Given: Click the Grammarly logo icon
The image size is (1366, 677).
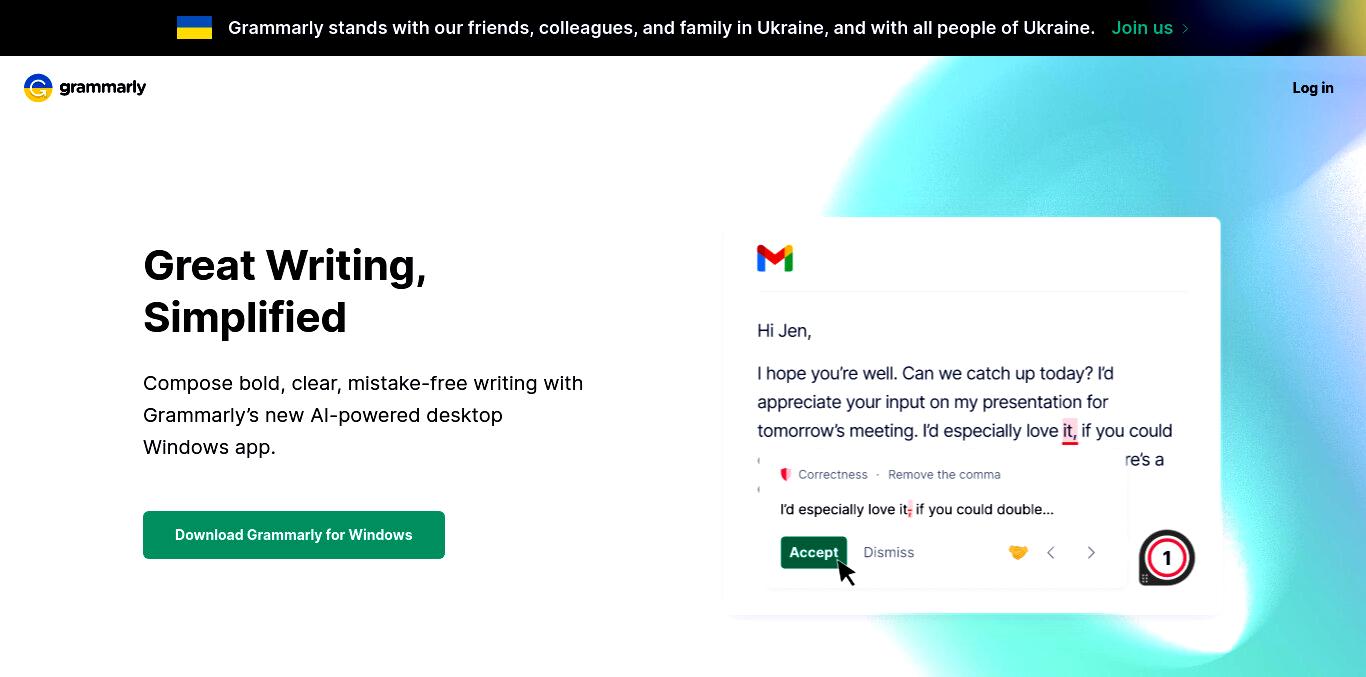Looking at the screenshot, I should tap(38, 88).
